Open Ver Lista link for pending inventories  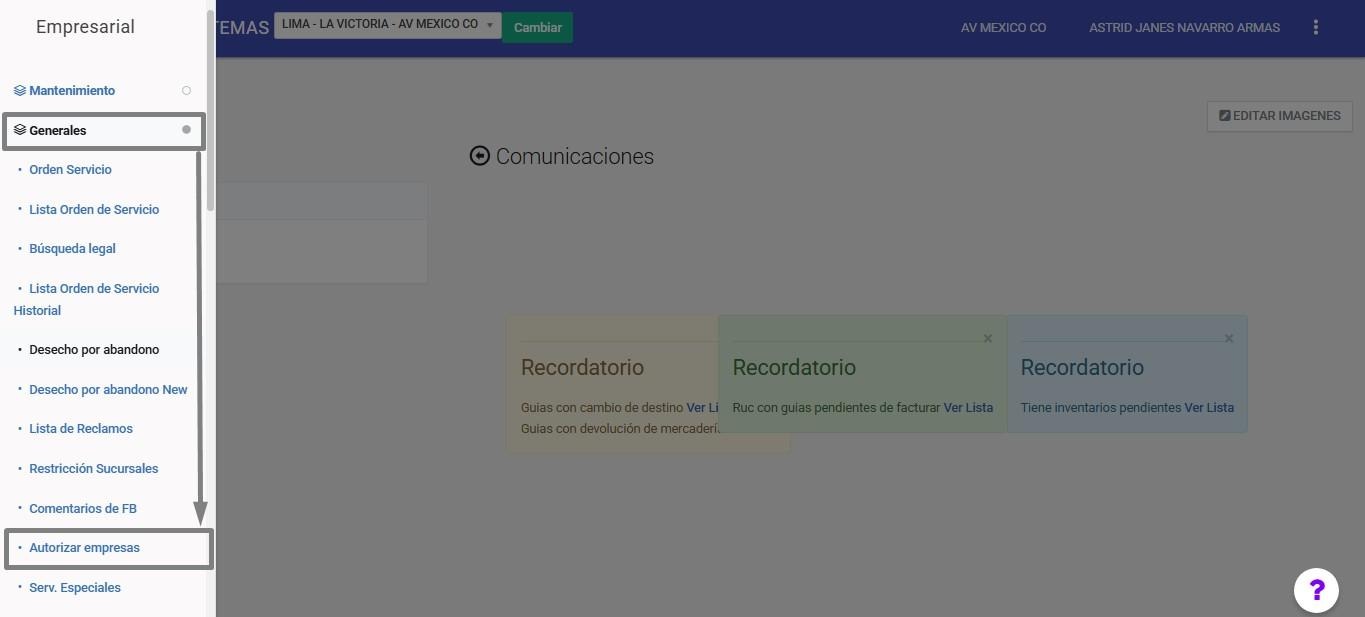(1209, 408)
